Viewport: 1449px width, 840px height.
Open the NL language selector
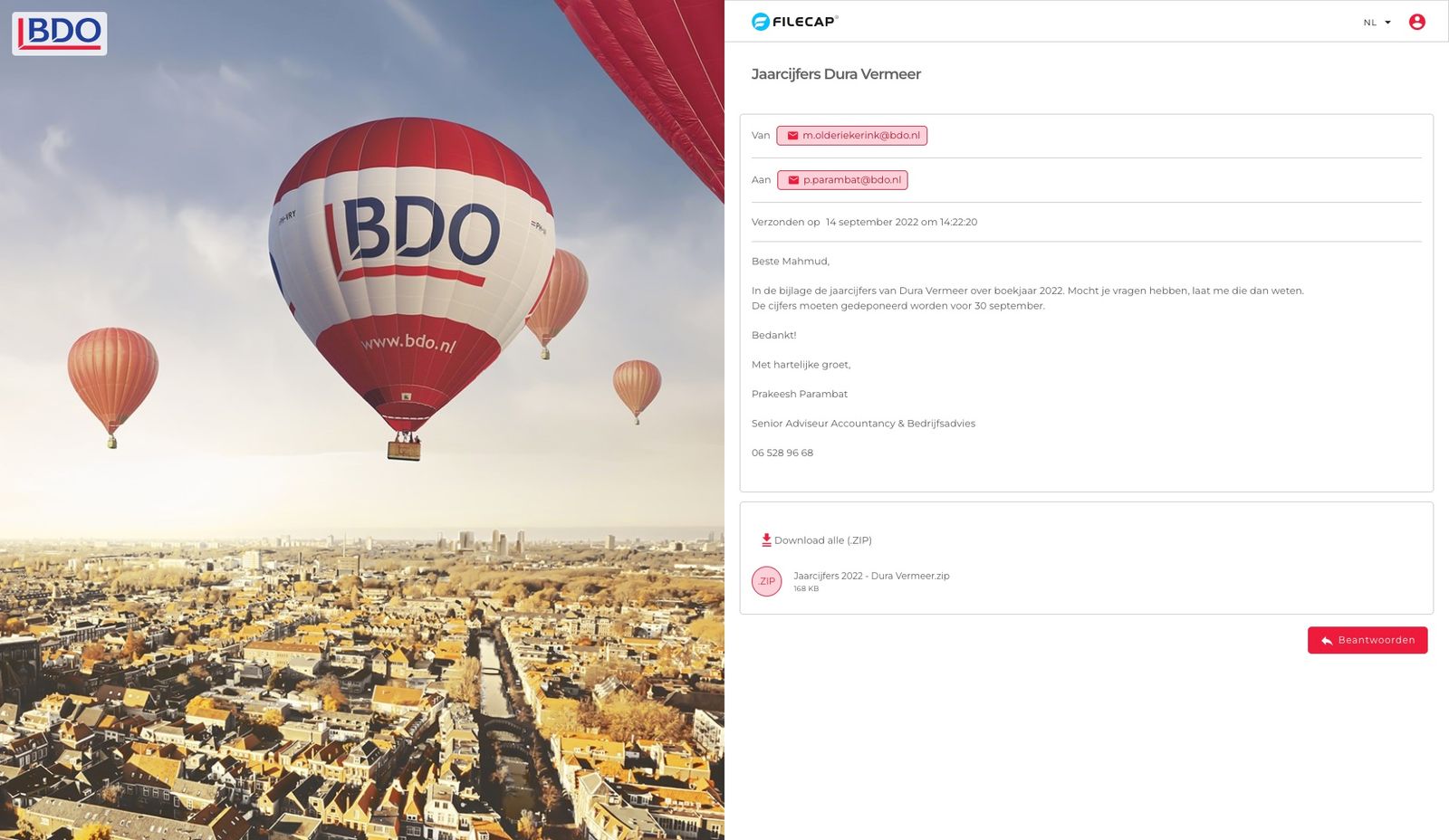click(x=1377, y=23)
